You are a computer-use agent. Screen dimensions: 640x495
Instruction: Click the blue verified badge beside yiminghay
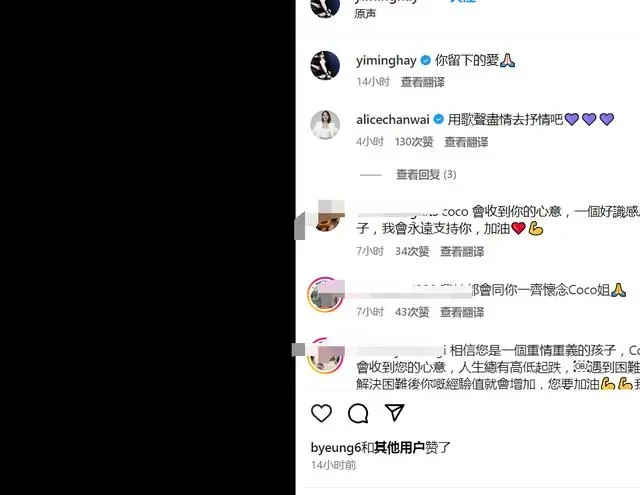pyautogui.click(x=425, y=60)
